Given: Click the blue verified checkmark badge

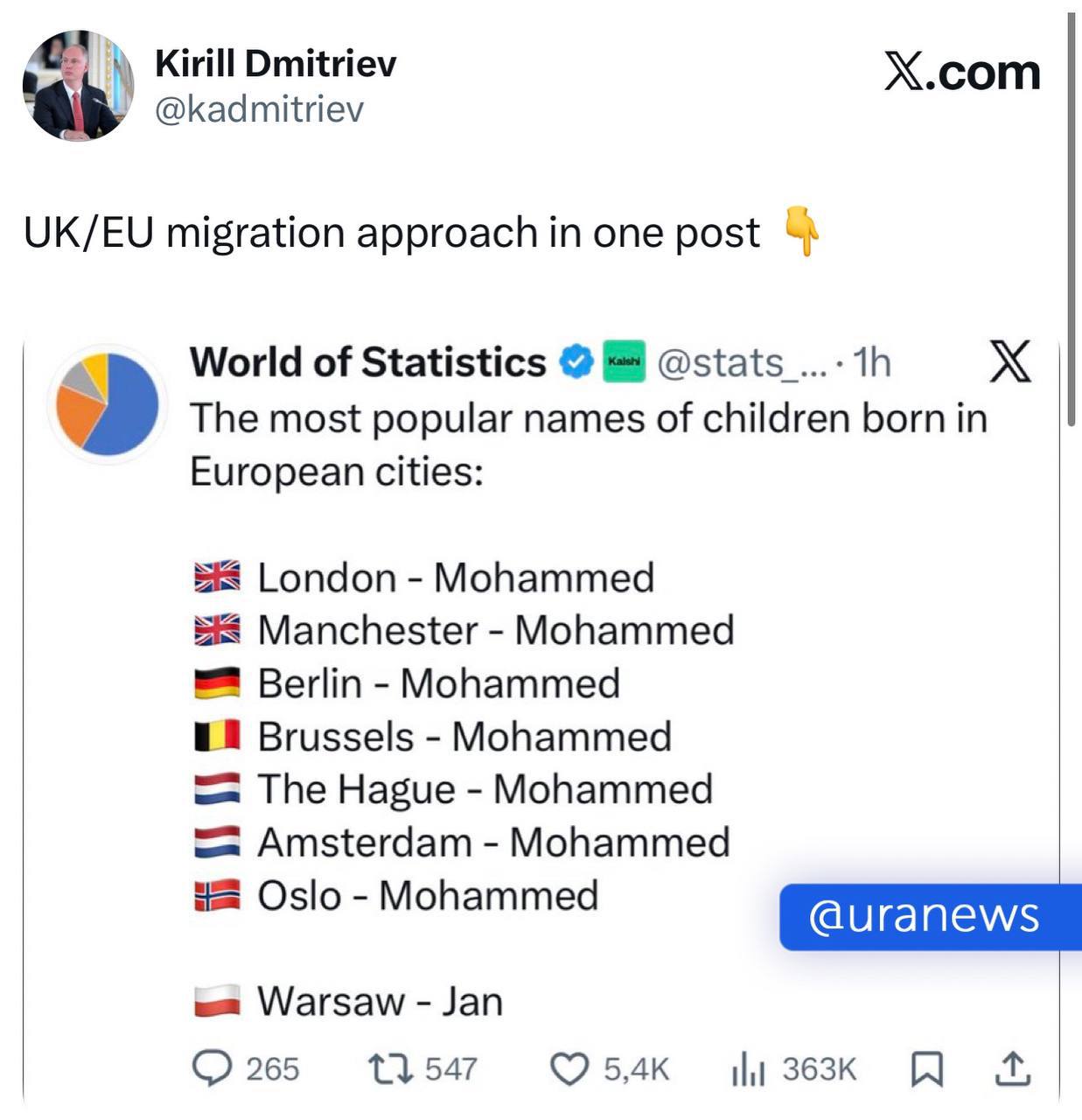Looking at the screenshot, I should tap(576, 362).
